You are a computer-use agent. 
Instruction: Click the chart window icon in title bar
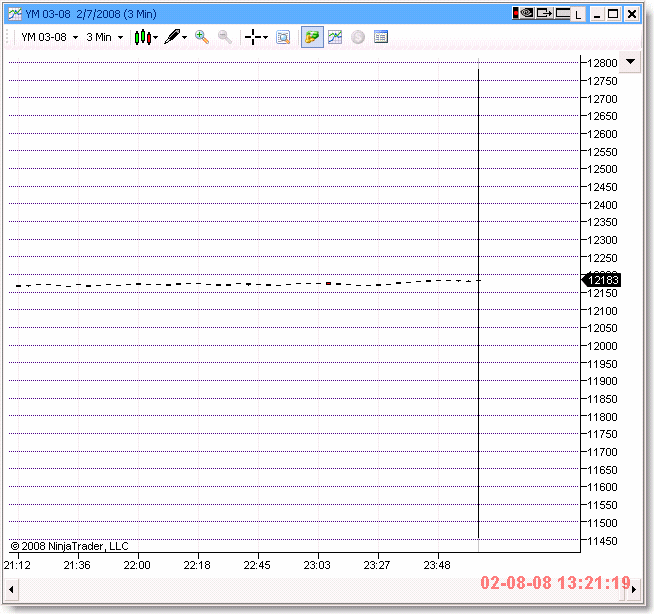click(x=15, y=14)
